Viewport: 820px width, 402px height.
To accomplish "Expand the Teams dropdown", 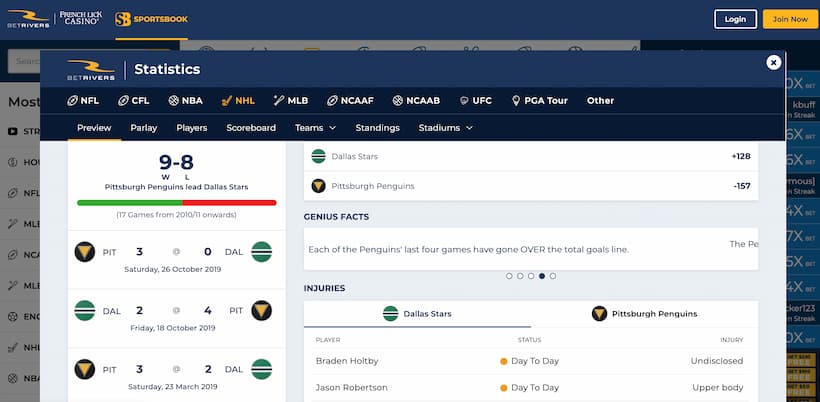I will click(315, 128).
